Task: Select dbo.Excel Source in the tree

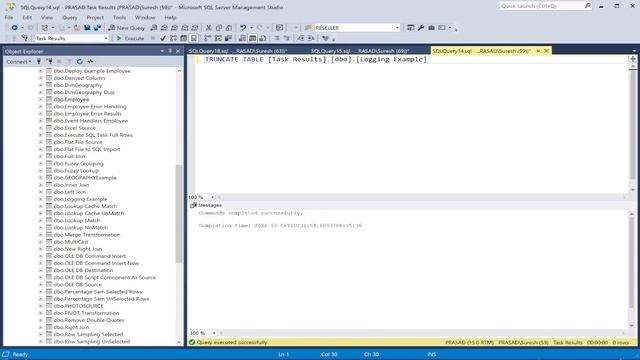Action: (74, 128)
